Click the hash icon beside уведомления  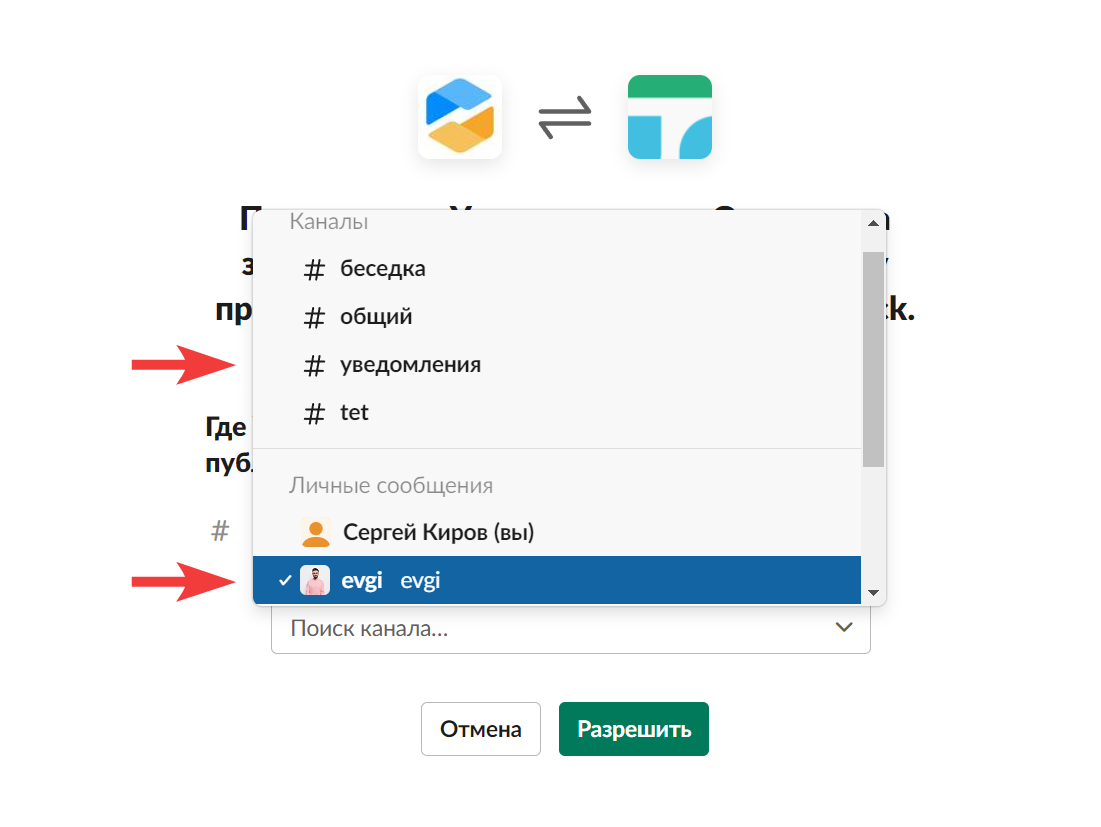314,366
